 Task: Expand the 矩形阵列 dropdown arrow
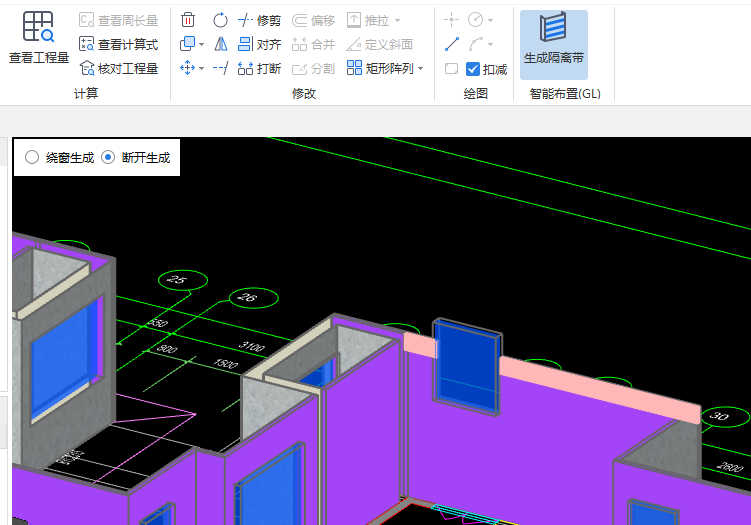421,69
